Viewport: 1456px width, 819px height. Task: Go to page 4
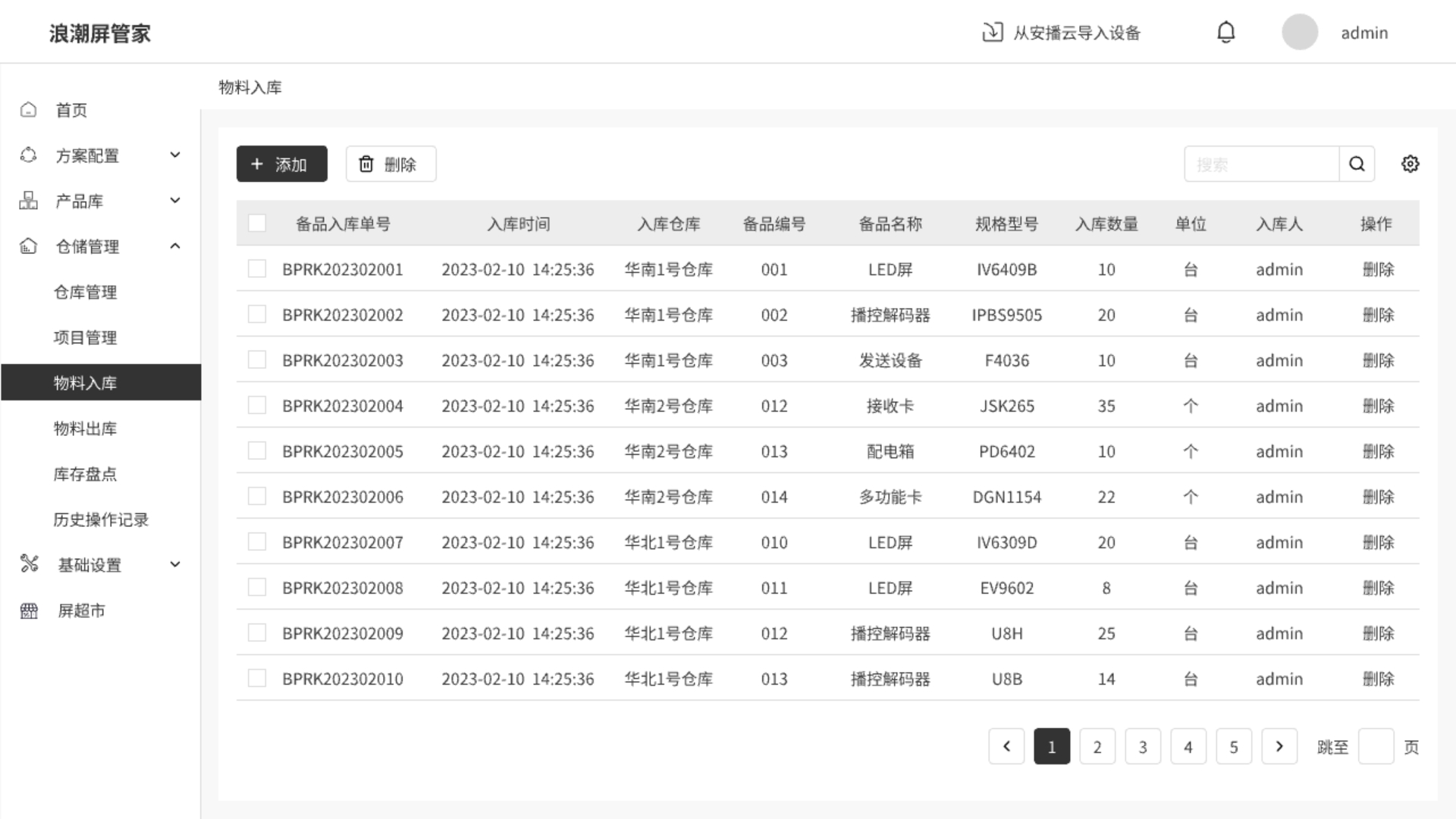[x=1188, y=746]
